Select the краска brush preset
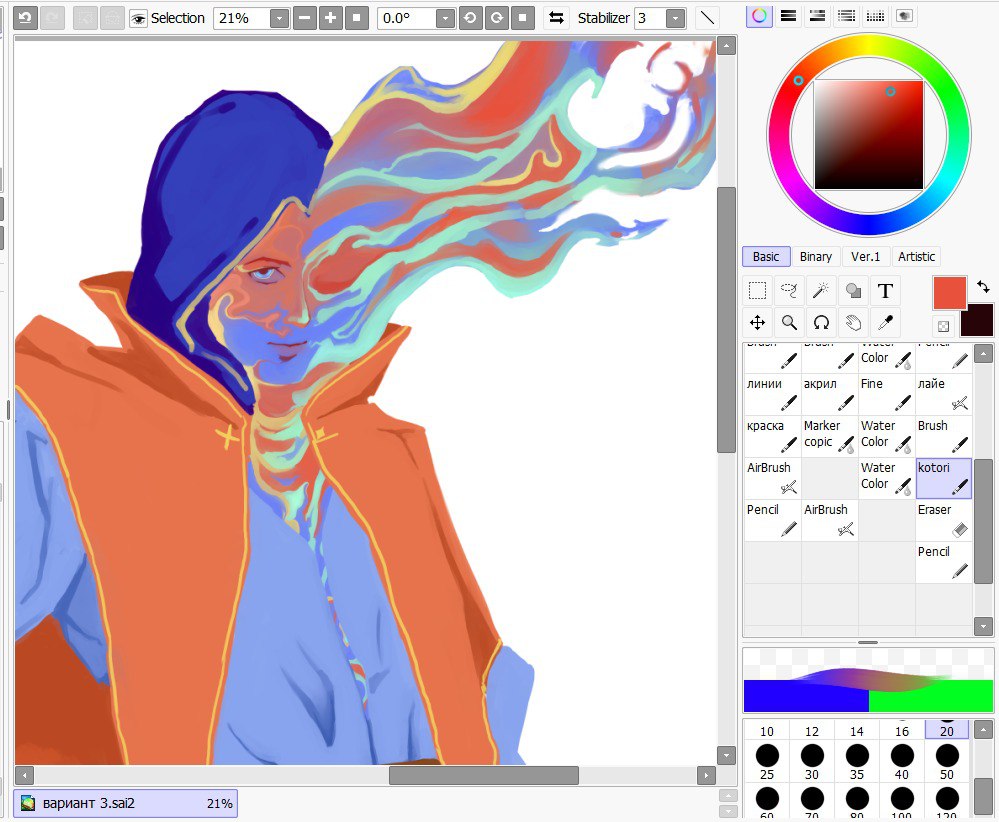Screen dimensions: 999x822 tap(772, 436)
